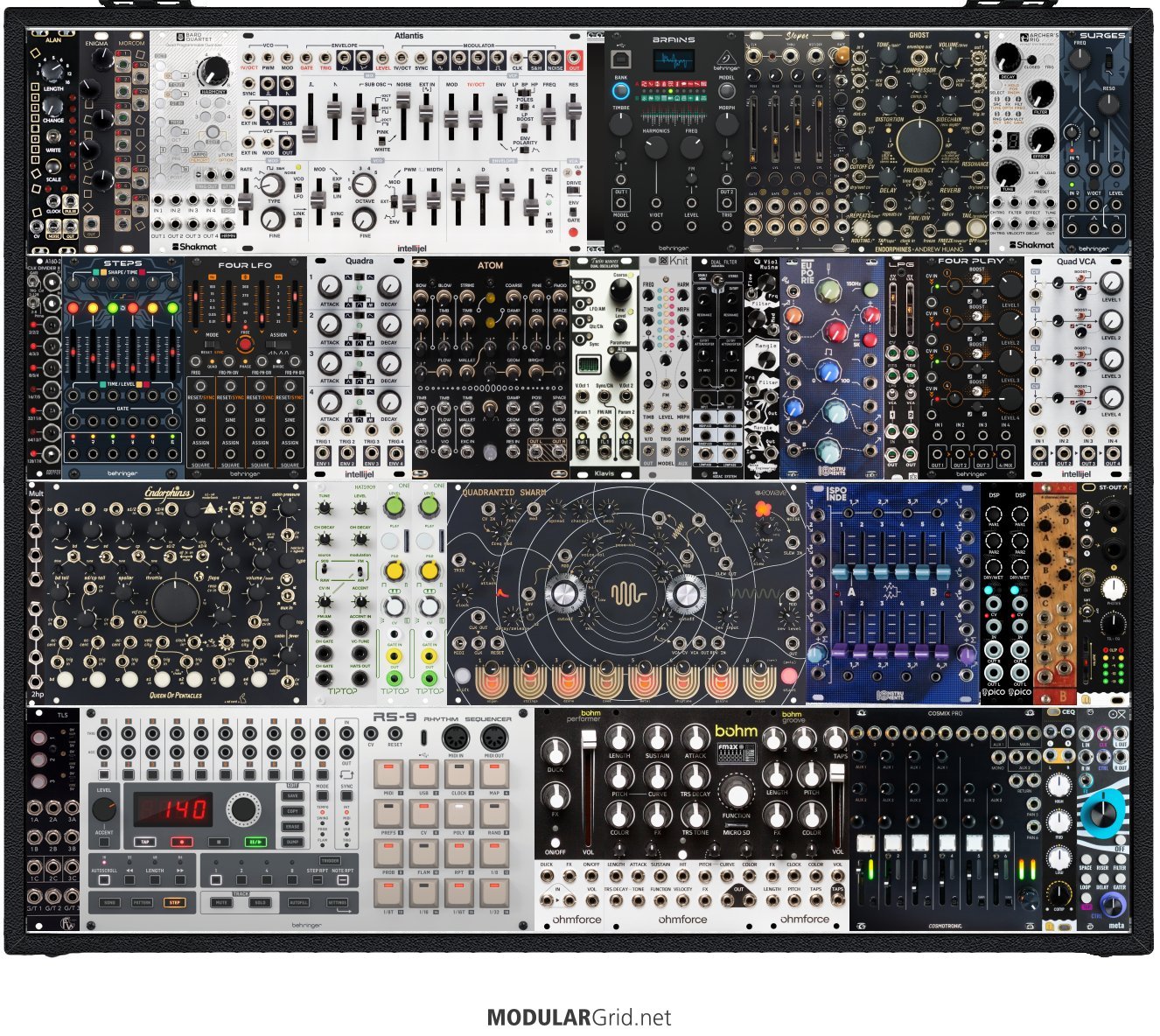The width and height of the screenshot is (1160, 1036).
Task: Click the RS-9 AUTOFILL button
Action: pyautogui.click(x=298, y=902)
